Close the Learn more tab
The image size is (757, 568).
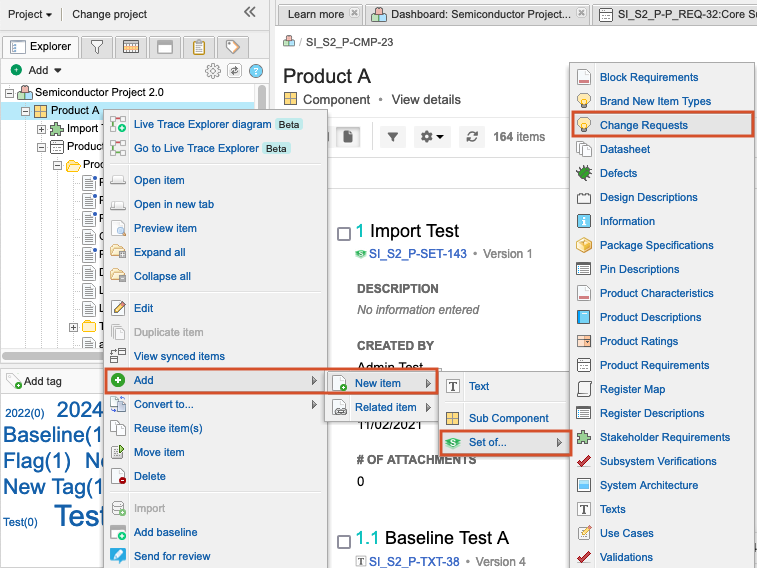[354, 13]
